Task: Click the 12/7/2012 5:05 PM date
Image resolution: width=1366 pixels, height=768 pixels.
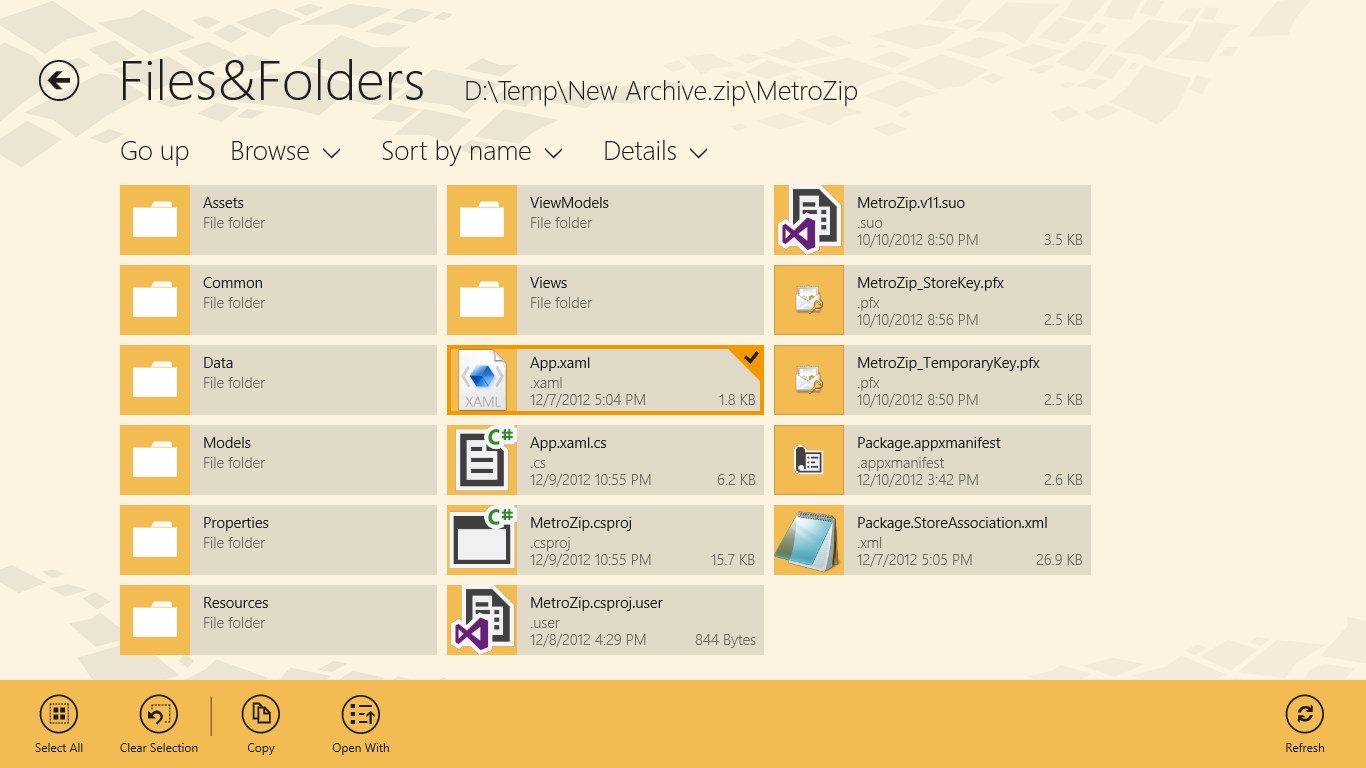Action: (x=915, y=560)
